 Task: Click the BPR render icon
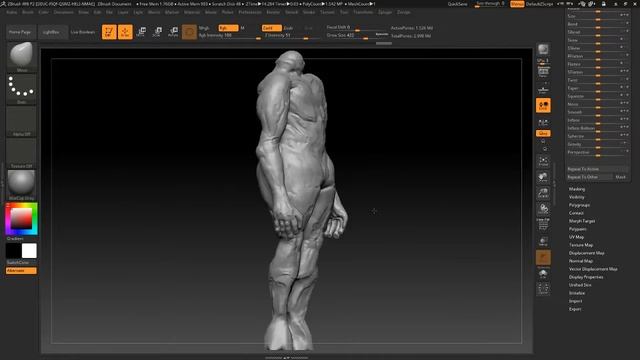coord(543,50)
